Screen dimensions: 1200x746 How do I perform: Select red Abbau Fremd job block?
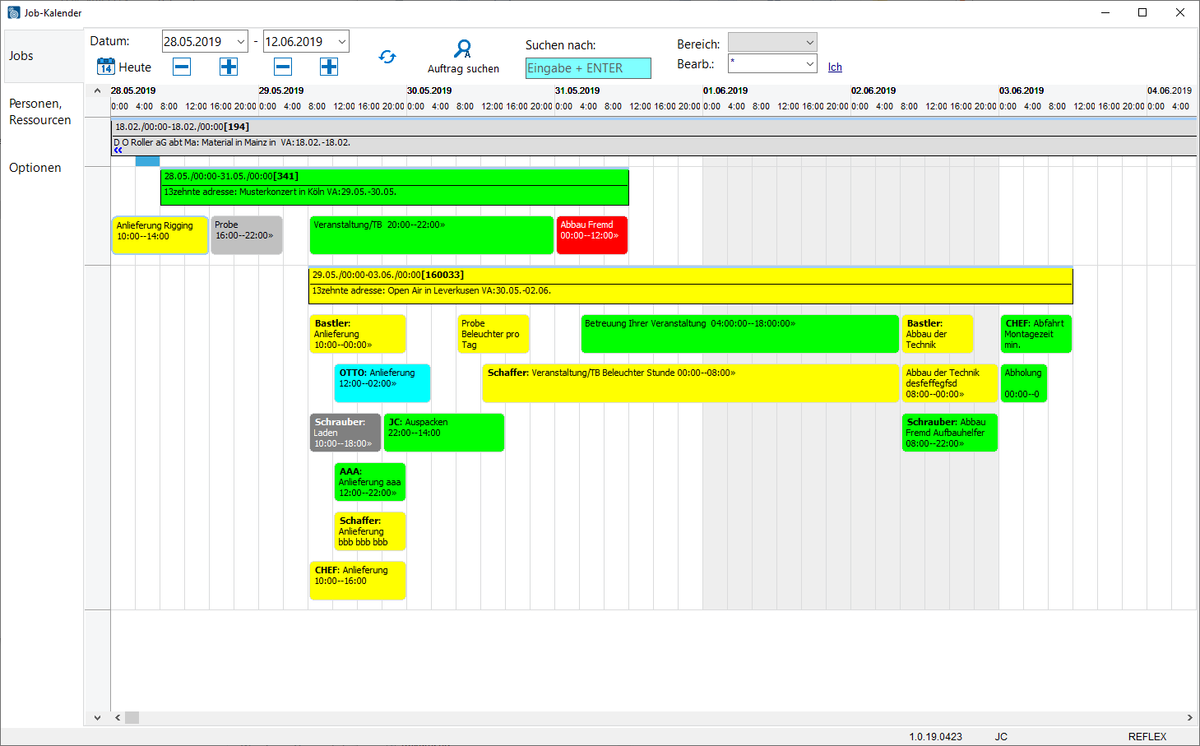click(591, 235)
